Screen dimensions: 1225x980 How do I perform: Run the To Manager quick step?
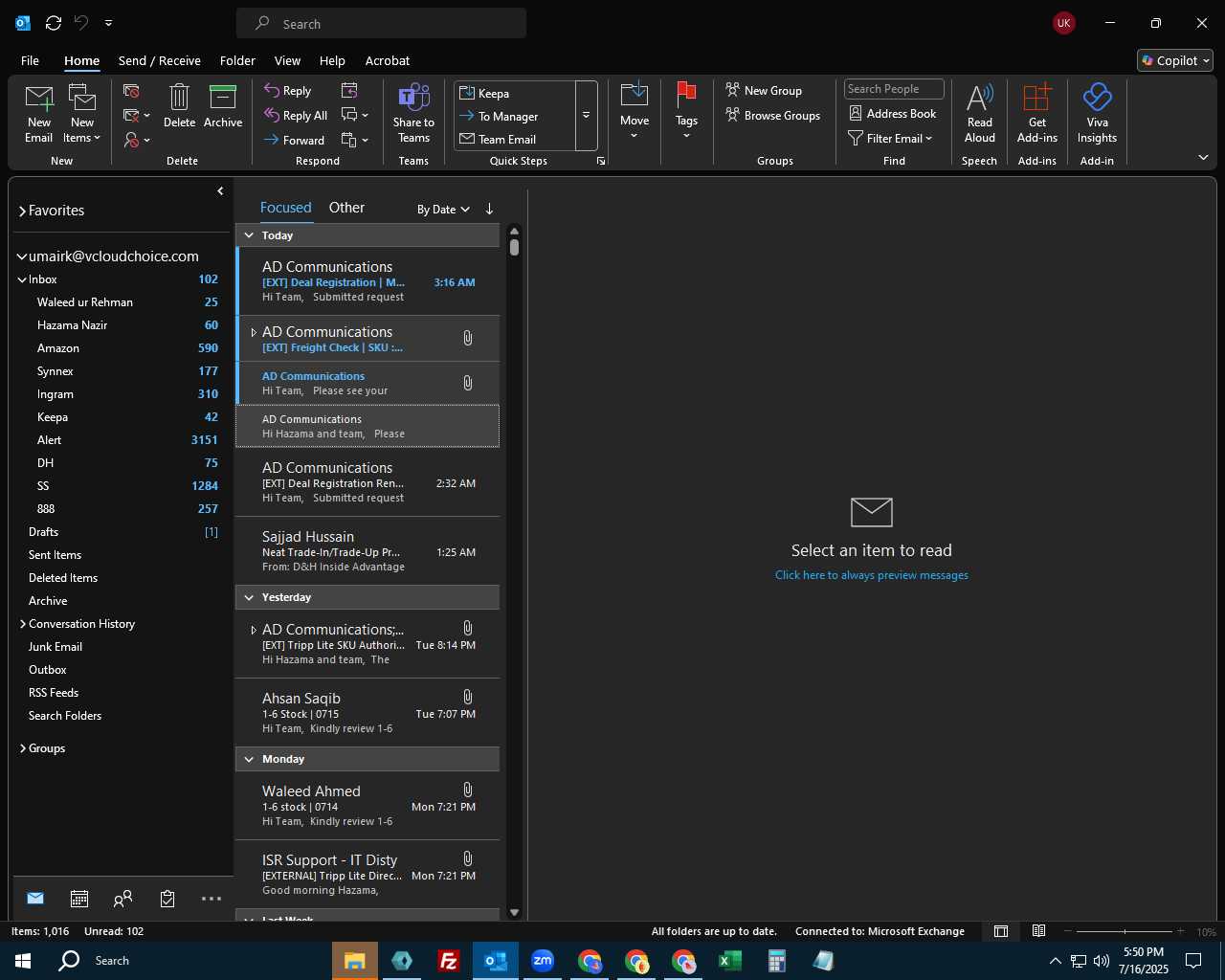(516, 116)
